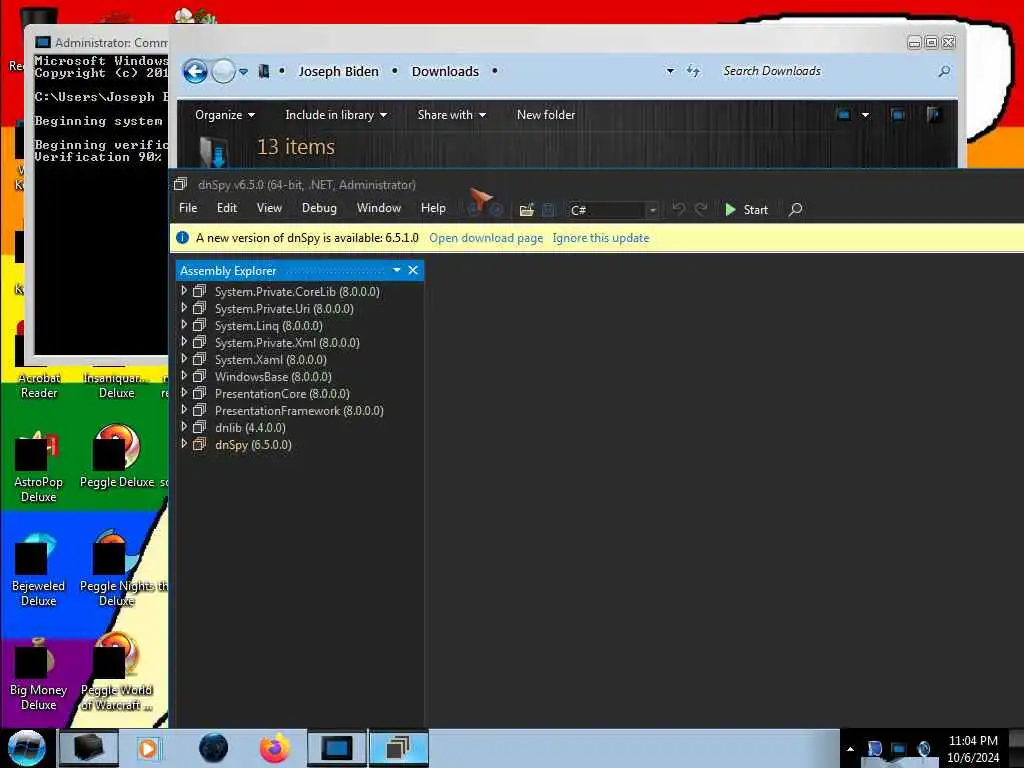Expand the System.Private.CoreLib assembly node
The image size is (1024, 768).
pos(184,291)
